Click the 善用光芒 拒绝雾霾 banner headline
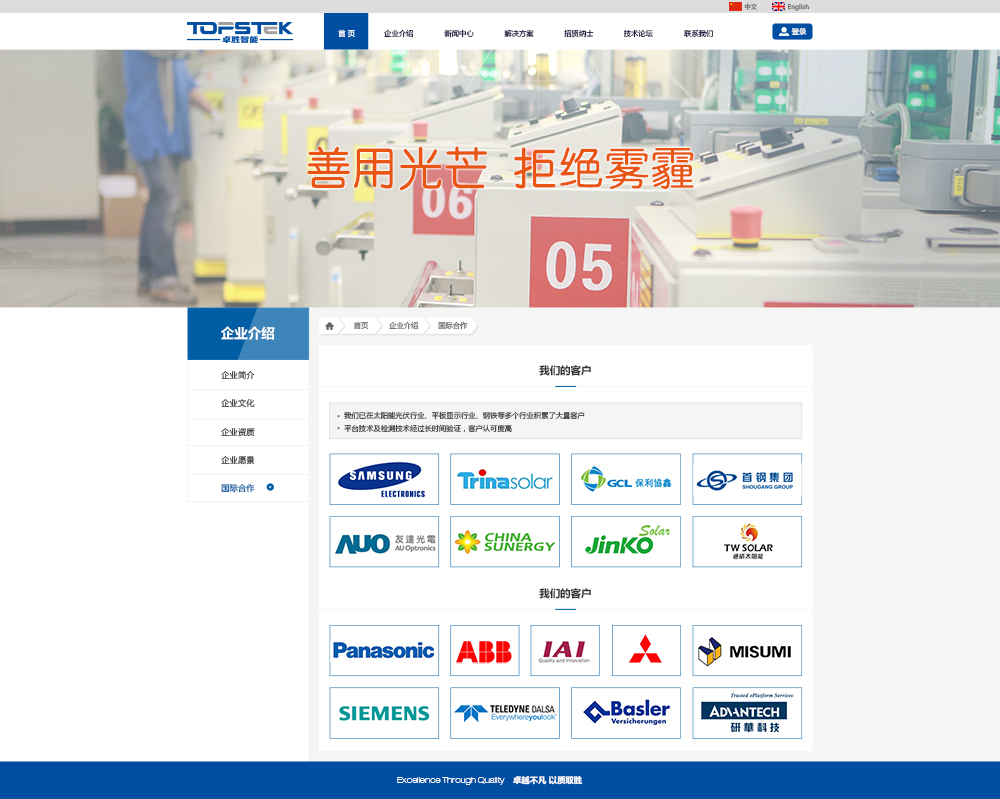Image resolution: width=1000 pixels, height=799 pixels. (x=500, y=168)
